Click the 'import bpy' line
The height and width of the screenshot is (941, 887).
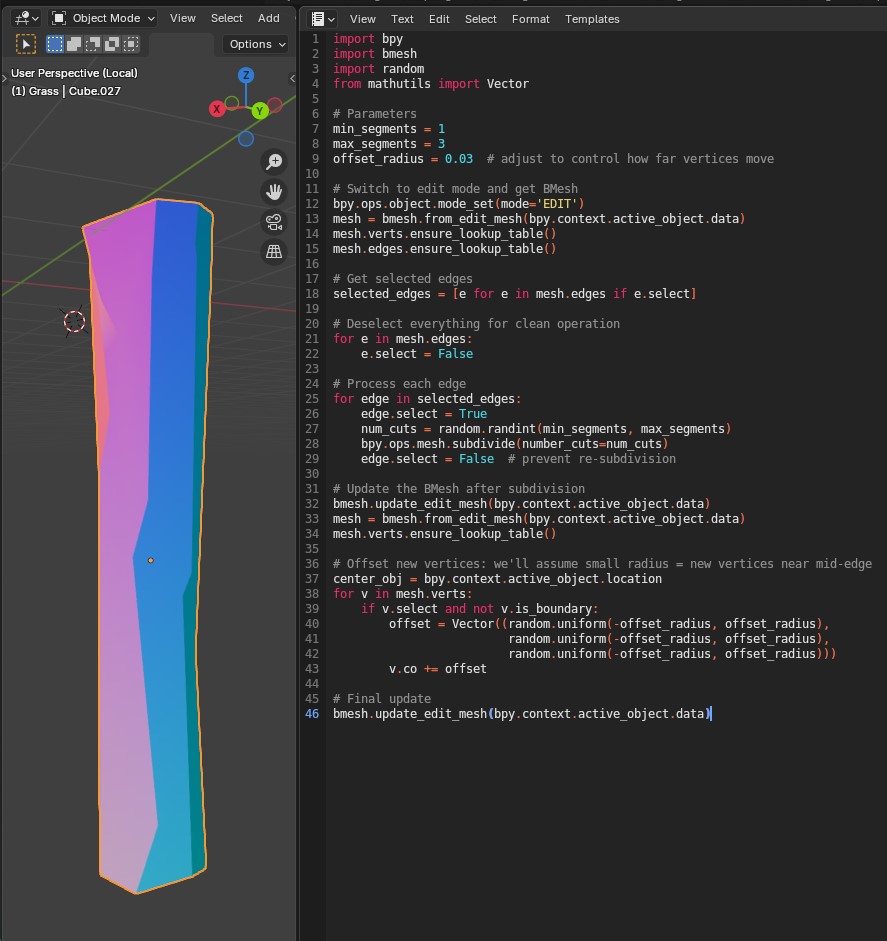pos(368,39)
